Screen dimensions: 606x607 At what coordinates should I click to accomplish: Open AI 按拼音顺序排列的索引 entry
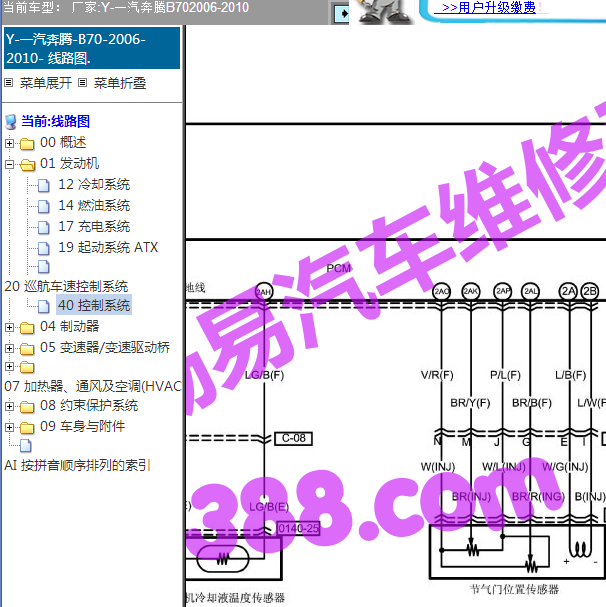pyautogui.click(x=77, y=465)
